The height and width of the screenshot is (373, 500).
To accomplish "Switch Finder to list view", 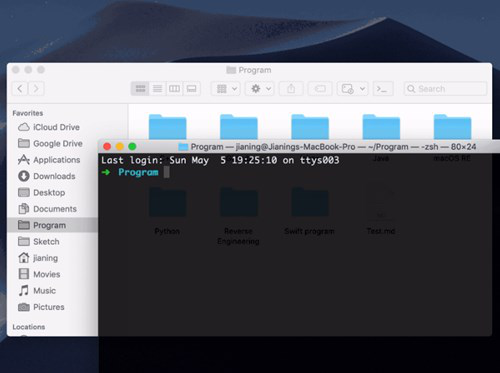I will 157,89.
